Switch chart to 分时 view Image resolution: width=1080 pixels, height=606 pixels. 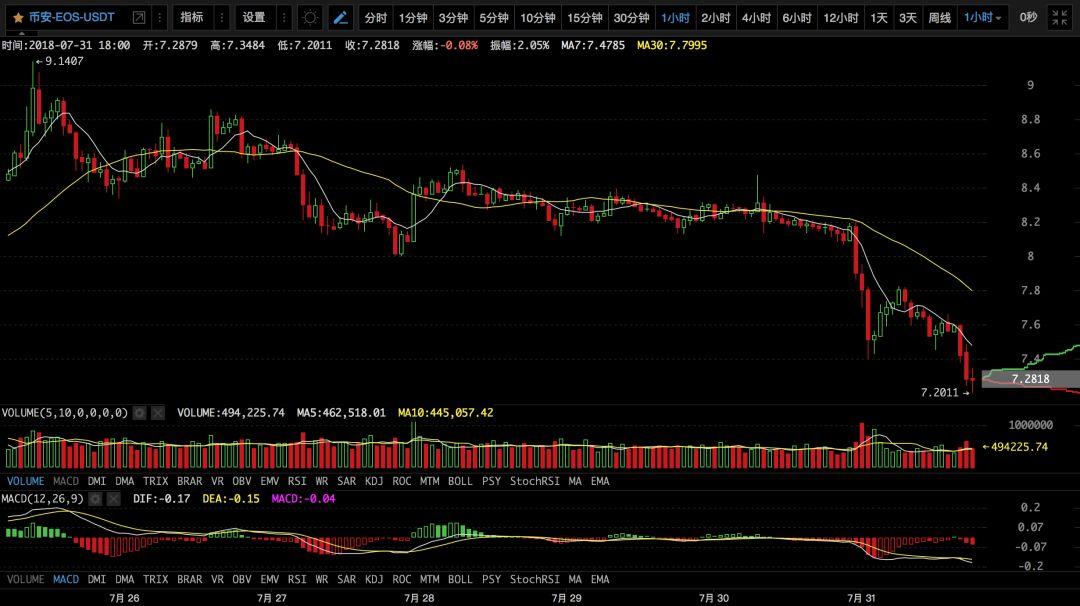[375, 18]
